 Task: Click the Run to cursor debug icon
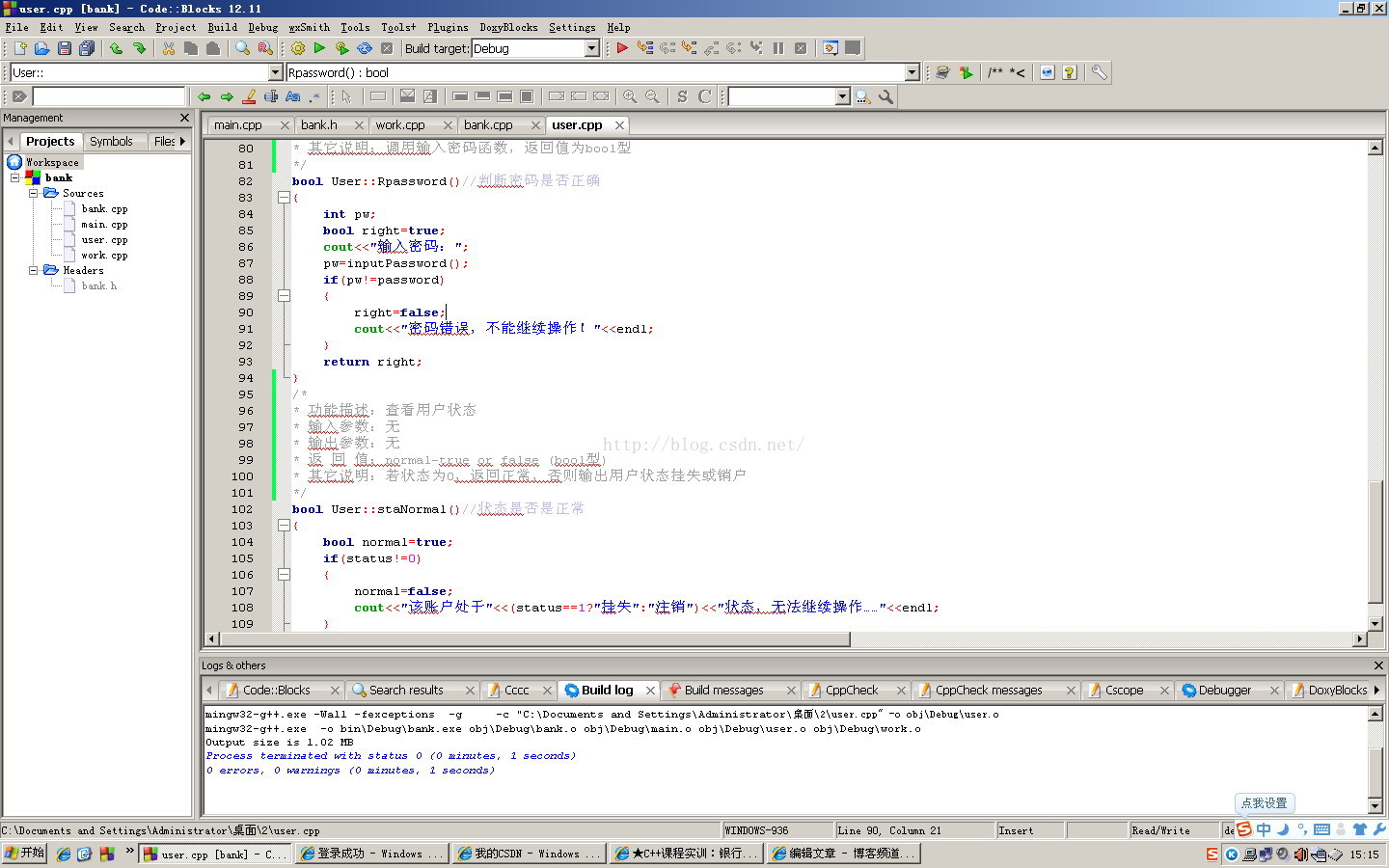click(645, 48)
